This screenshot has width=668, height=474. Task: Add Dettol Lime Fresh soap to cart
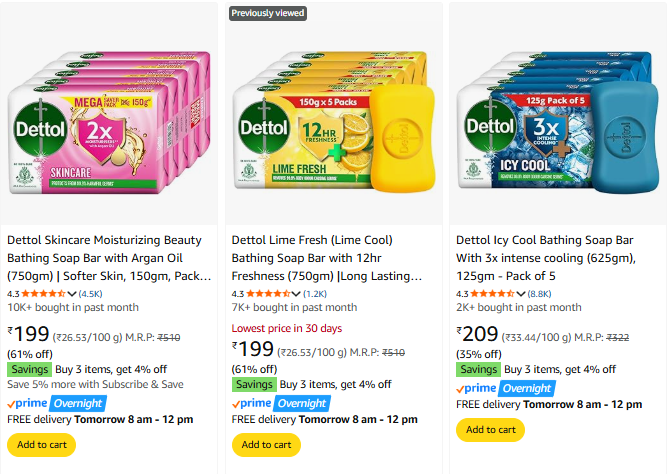266,445
